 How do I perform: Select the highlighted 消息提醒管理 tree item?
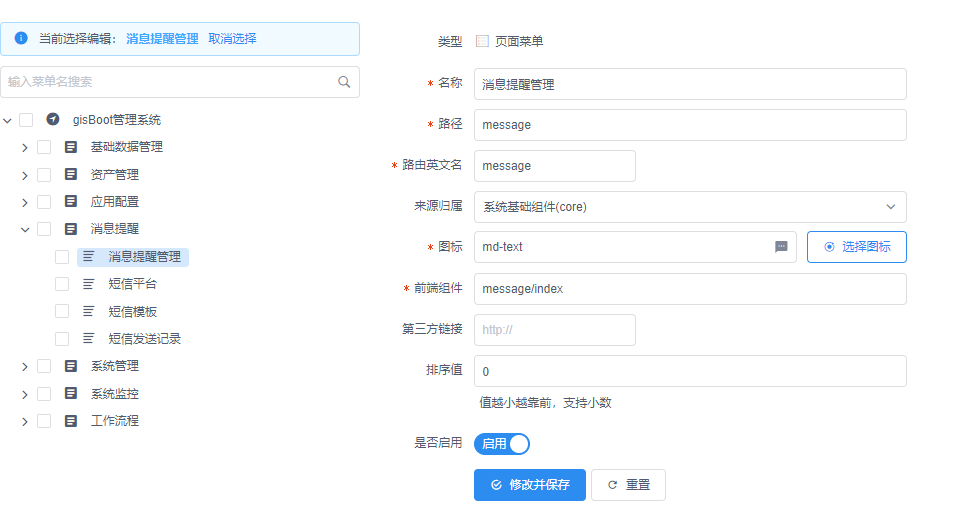tap(133, 257)
